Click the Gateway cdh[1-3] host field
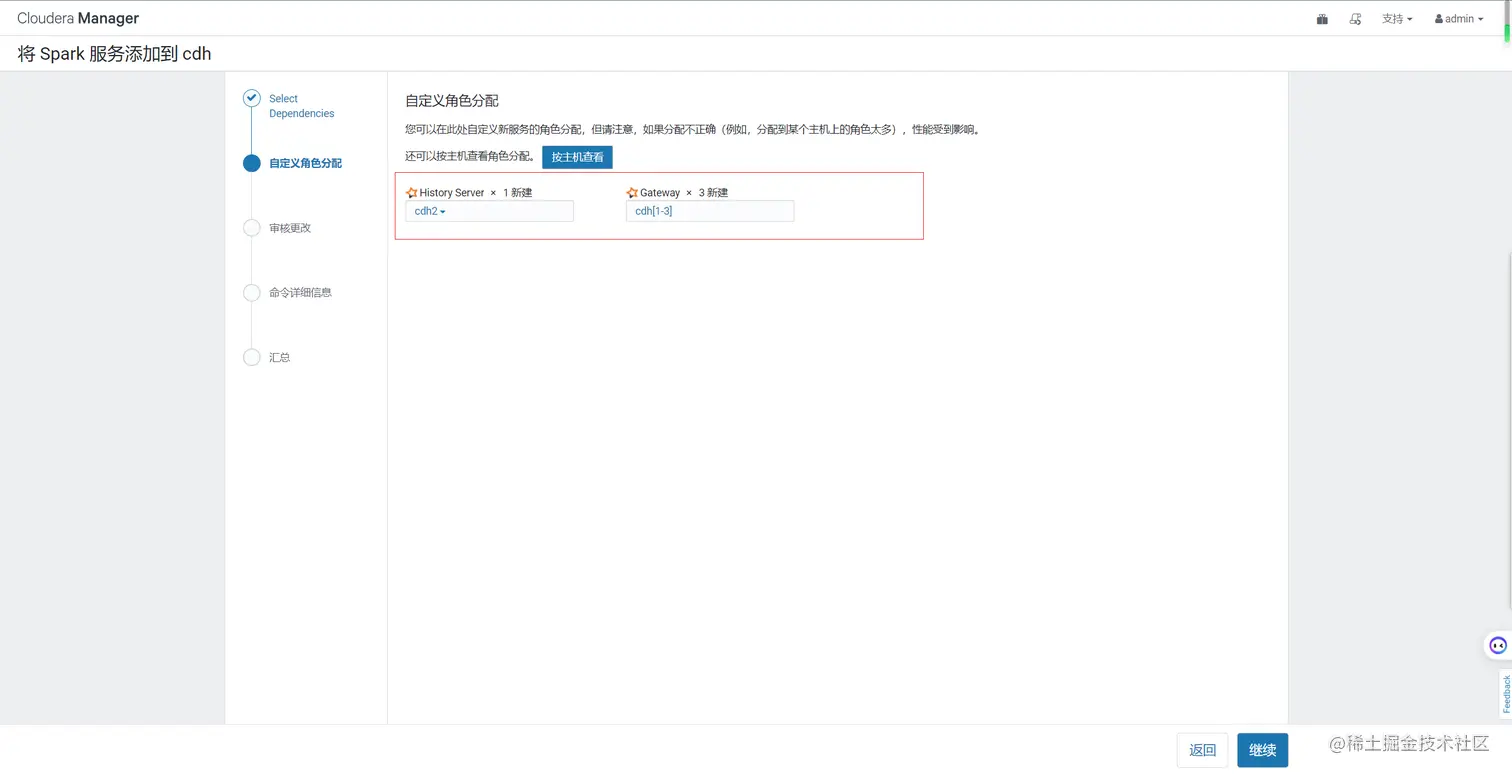This screenshot has width=1512, height=776. point(710,211)
